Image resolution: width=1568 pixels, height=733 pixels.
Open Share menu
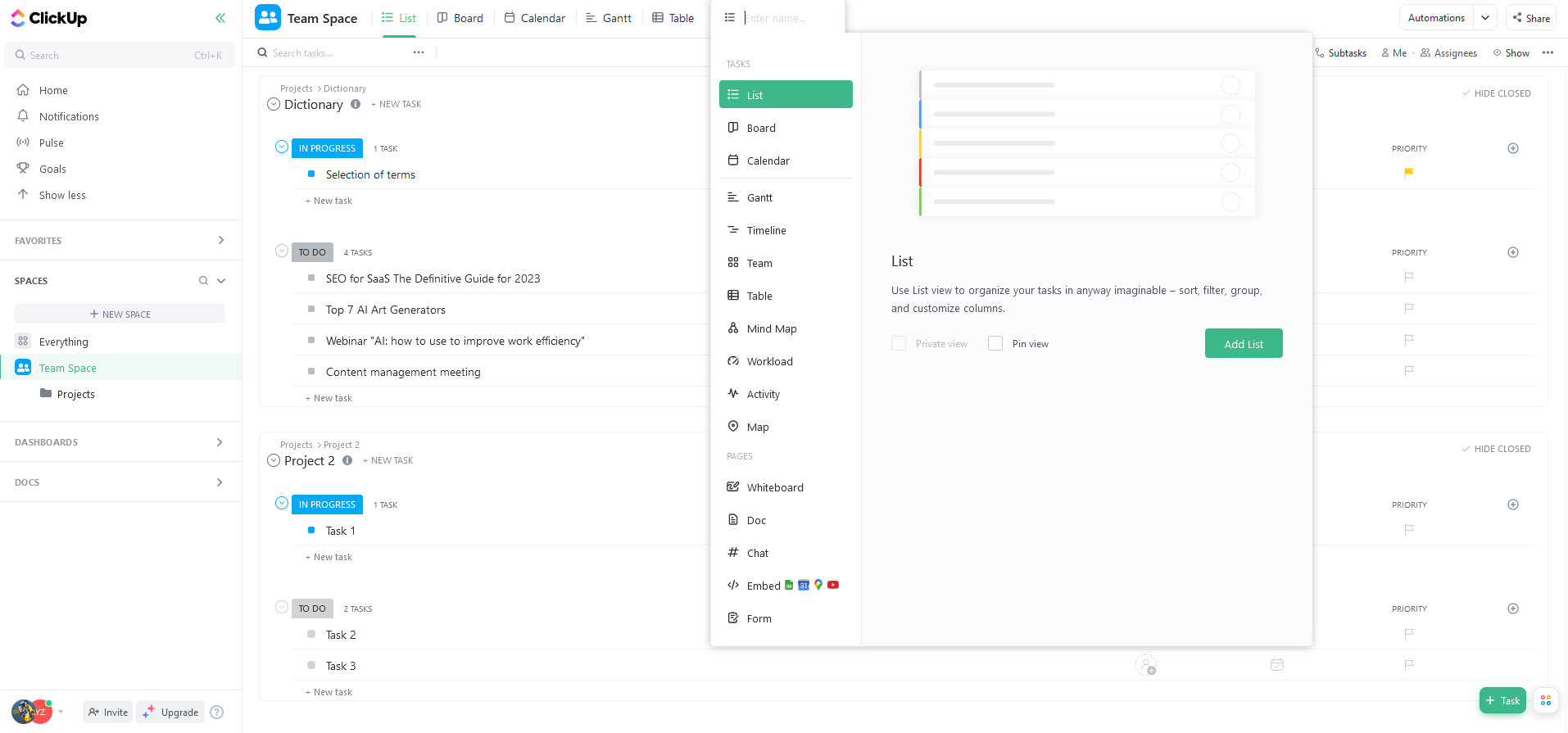pyautogui.click(x=1530, y=18)
